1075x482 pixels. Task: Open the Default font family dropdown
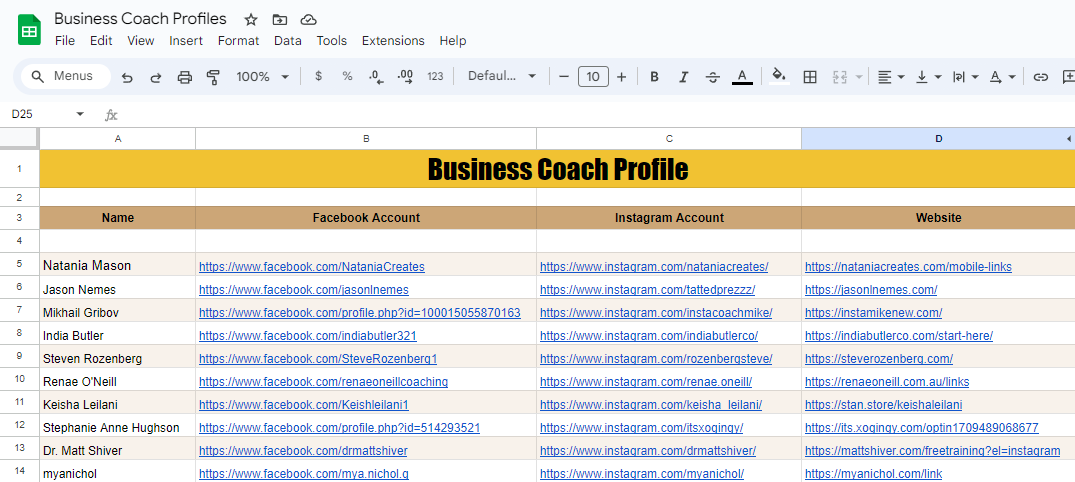tap(502, 76)
